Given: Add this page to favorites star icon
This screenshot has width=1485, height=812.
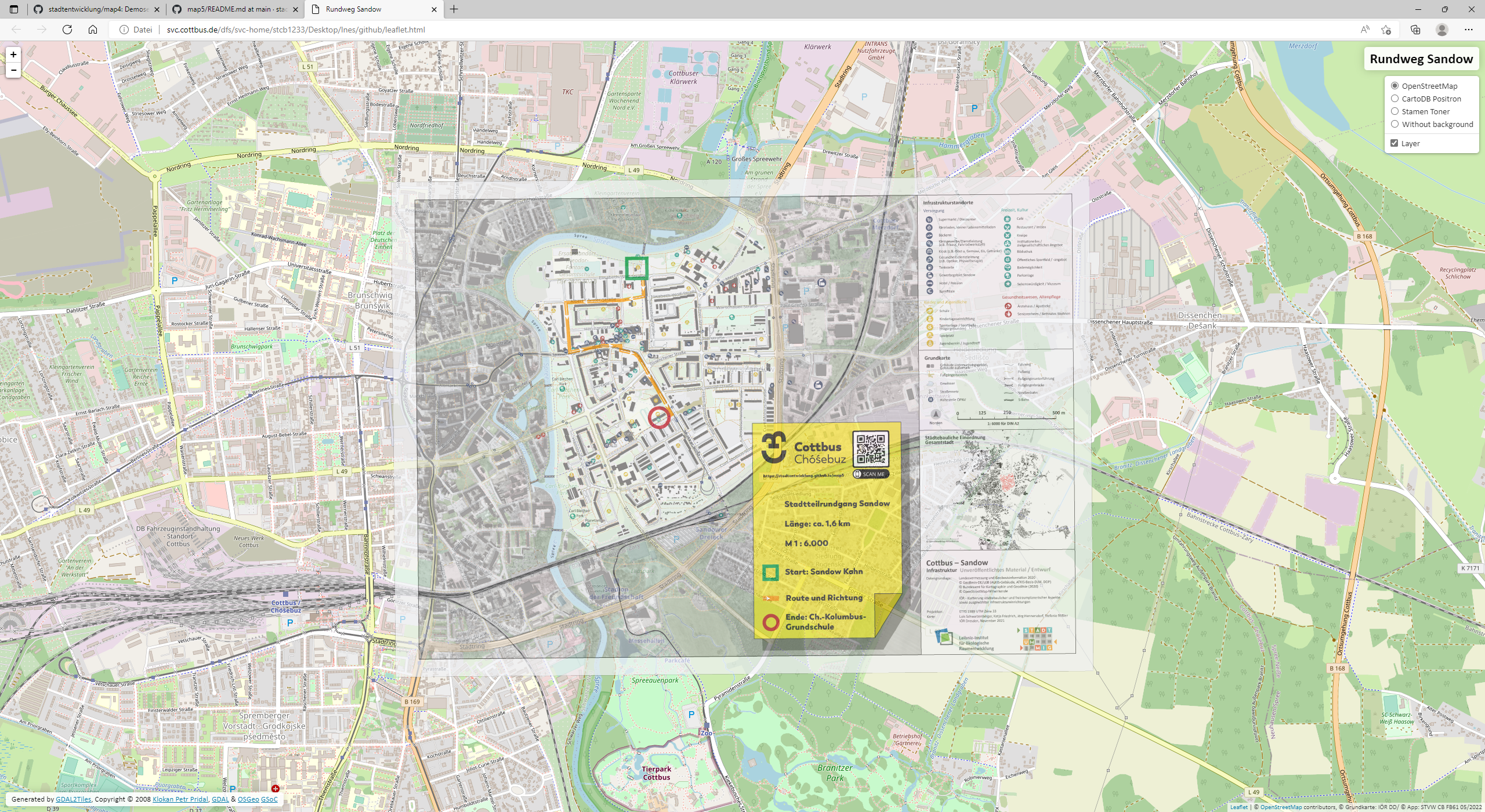Looking at the screenshot, I should coord(1386,30).
